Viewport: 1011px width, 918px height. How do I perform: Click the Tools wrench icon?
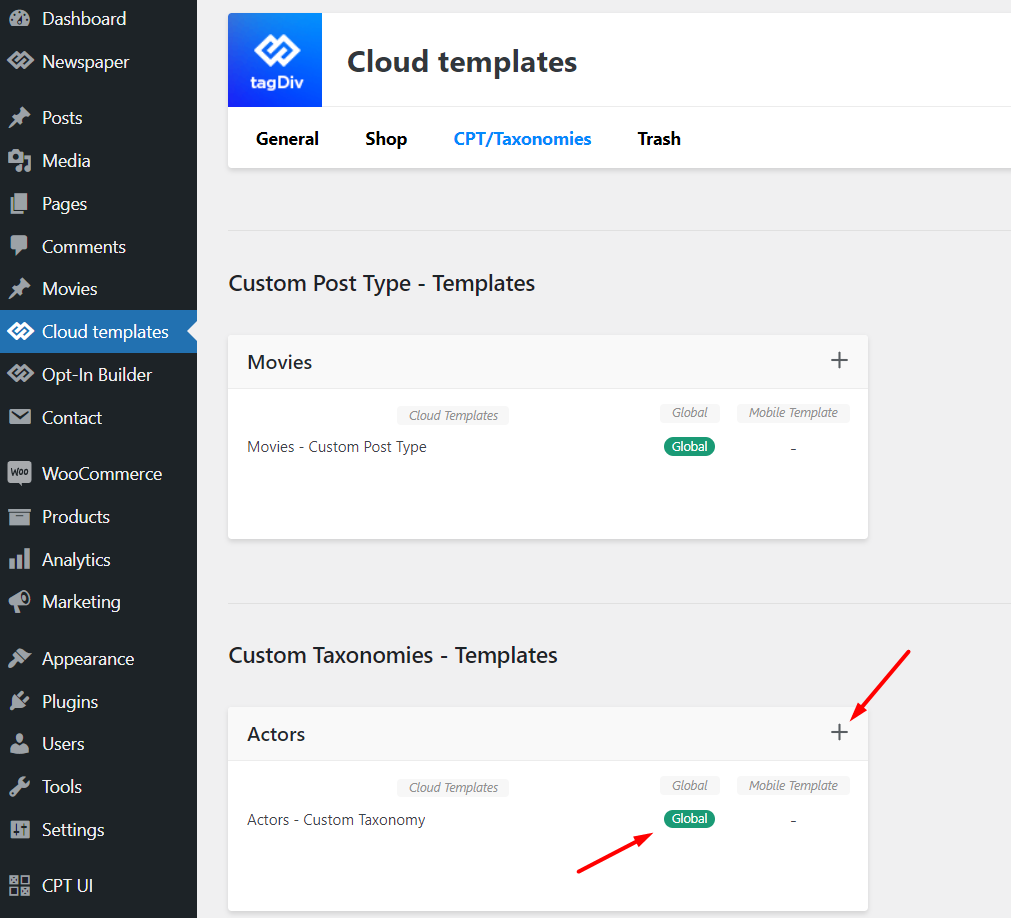point(19,786)
